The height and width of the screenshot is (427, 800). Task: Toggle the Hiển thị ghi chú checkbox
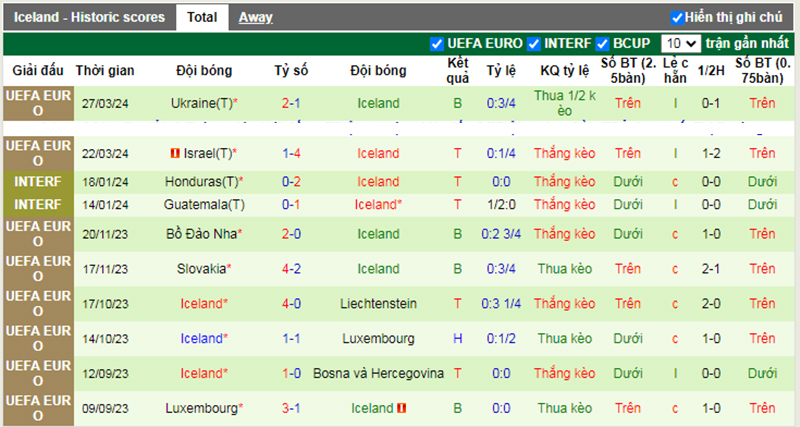click(677, 17)
